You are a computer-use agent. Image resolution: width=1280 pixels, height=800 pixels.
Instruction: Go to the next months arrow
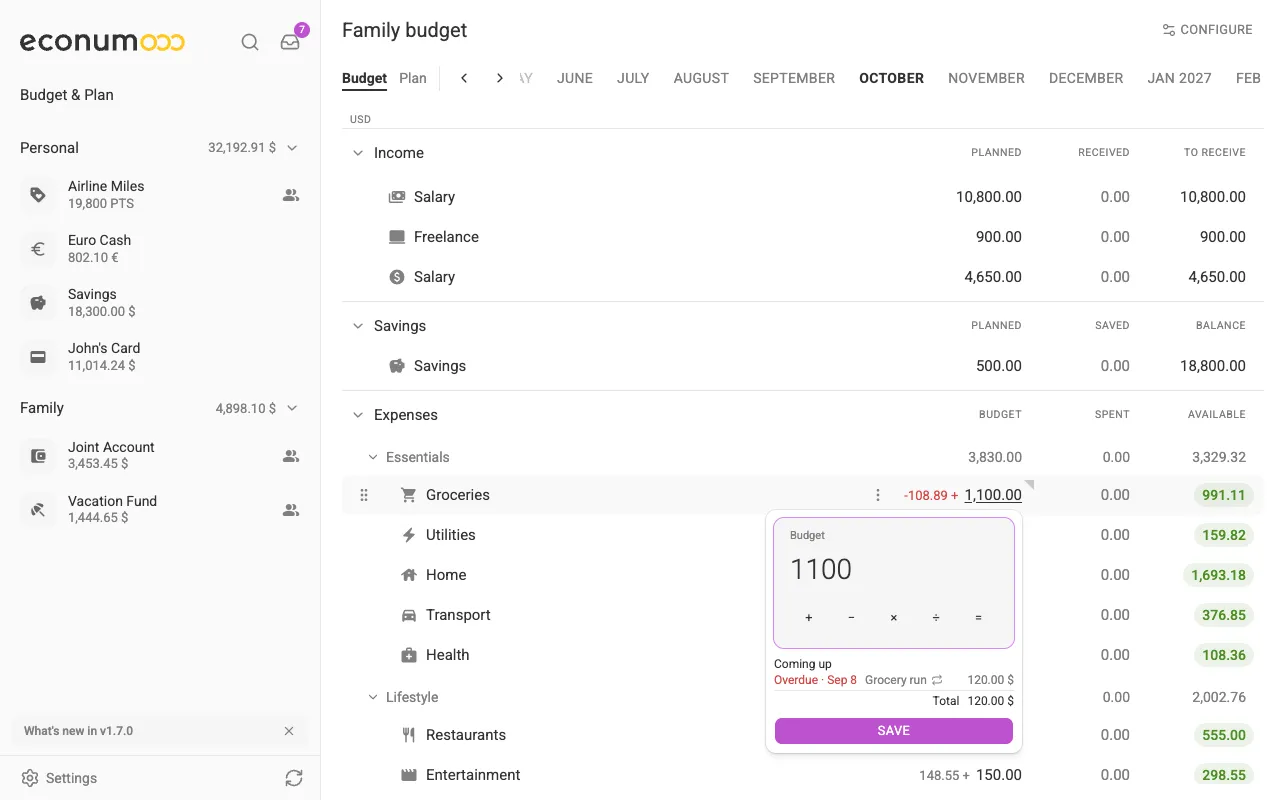(x=500, y=78)
